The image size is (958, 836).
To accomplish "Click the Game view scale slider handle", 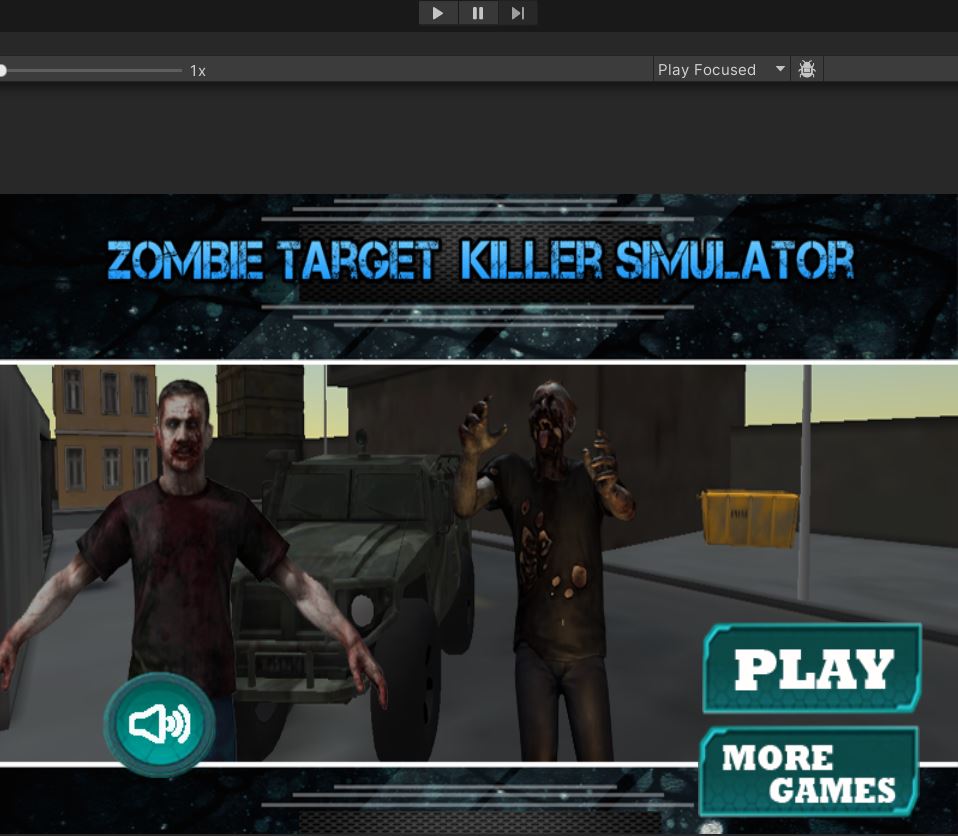I will (x=3, y=70).
